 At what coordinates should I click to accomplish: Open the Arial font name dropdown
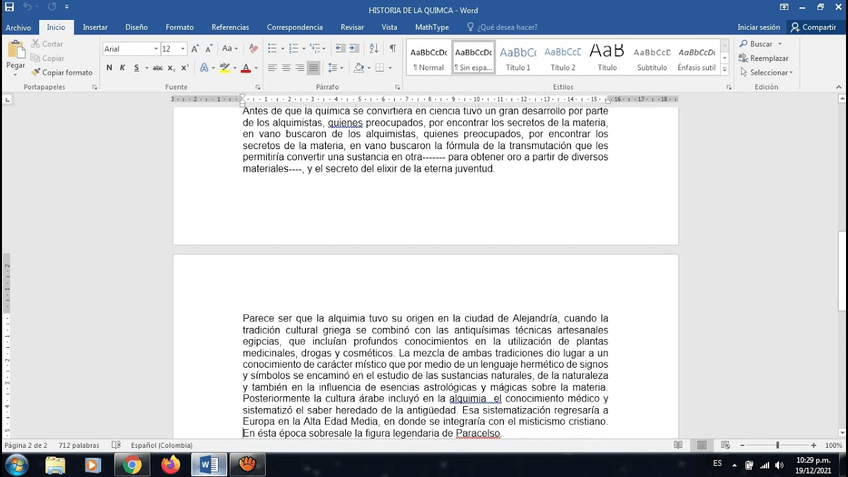tap(155, 48)
